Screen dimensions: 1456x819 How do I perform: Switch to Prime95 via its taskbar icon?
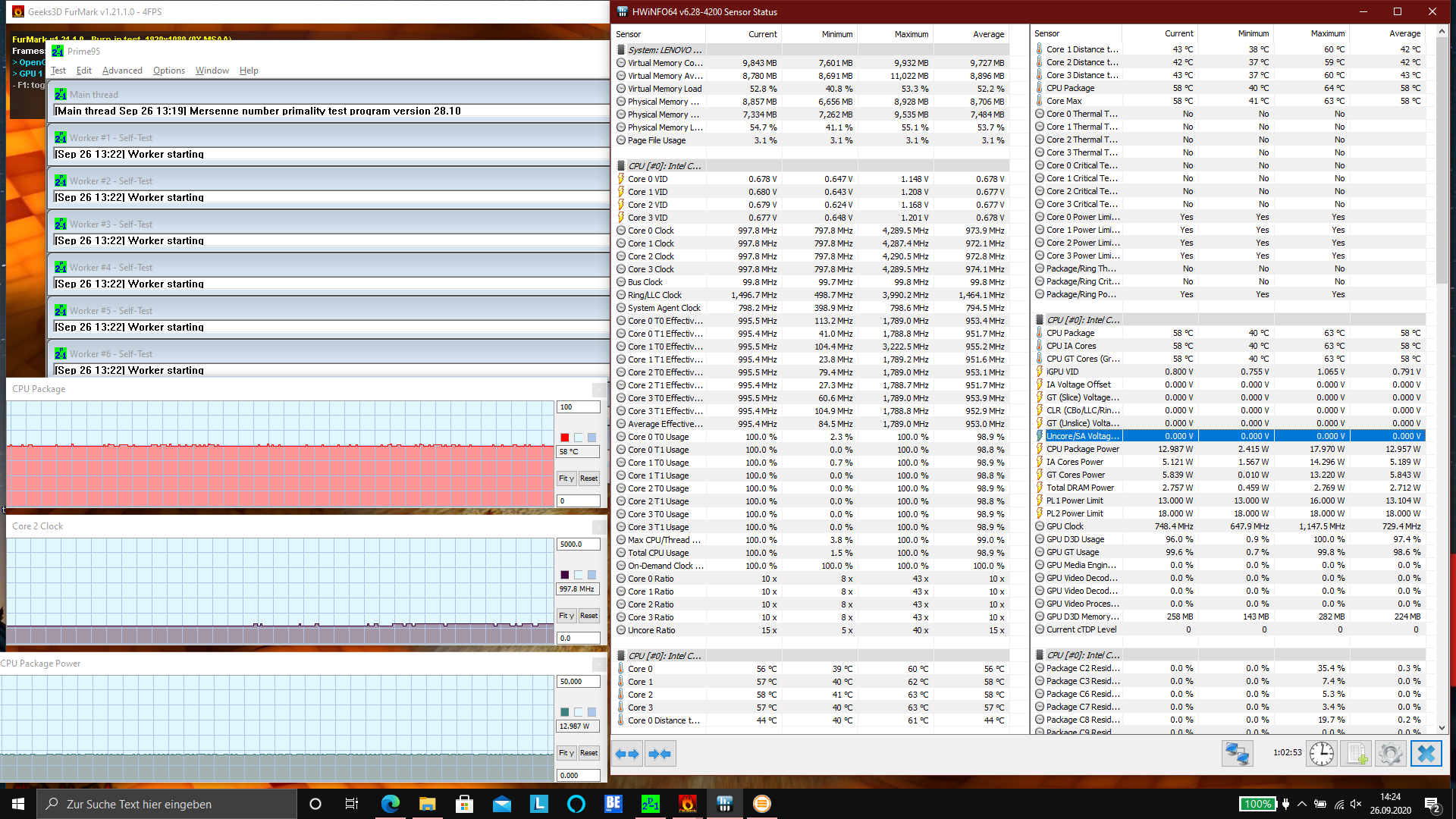coord(651,804)
